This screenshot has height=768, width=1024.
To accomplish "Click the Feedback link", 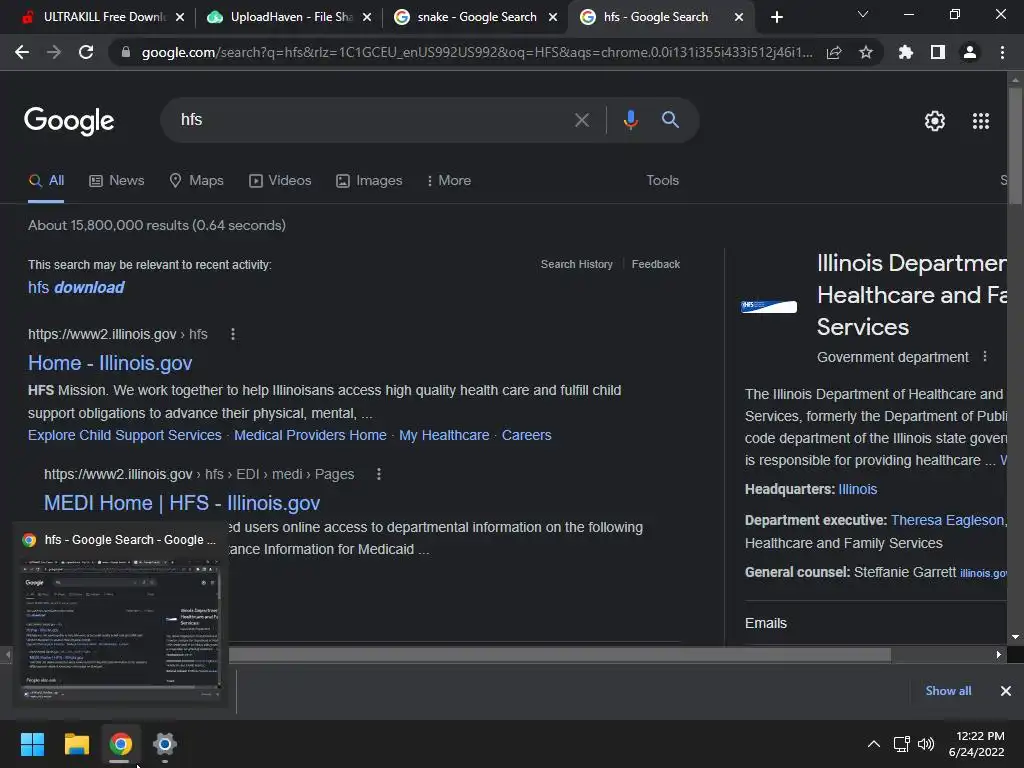I will click(656, 264).
